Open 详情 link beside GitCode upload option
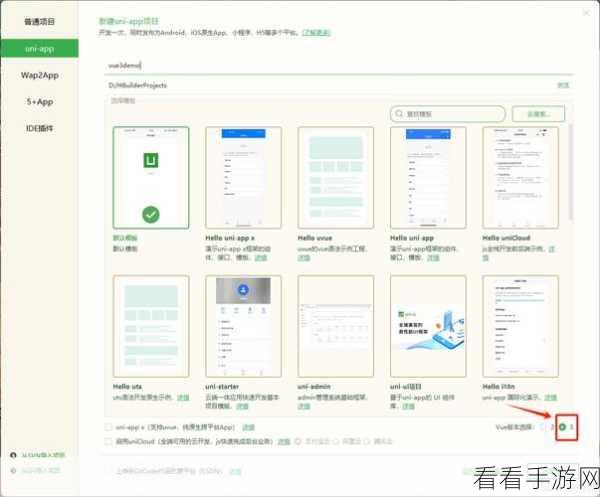The image size is (600, 497). (x=235, y=471)
